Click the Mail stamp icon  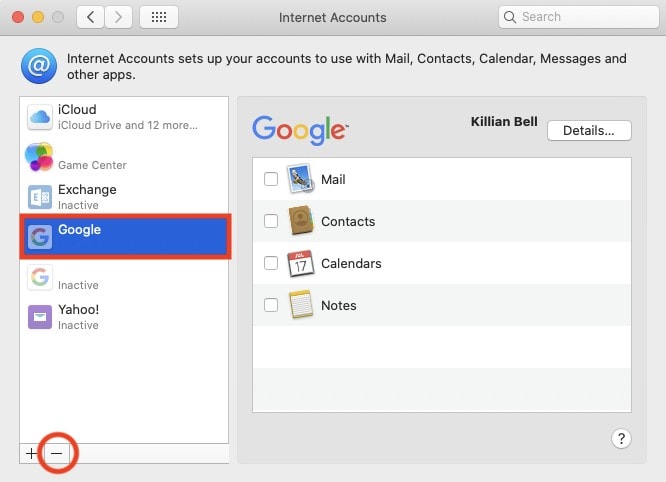[300, 180]
